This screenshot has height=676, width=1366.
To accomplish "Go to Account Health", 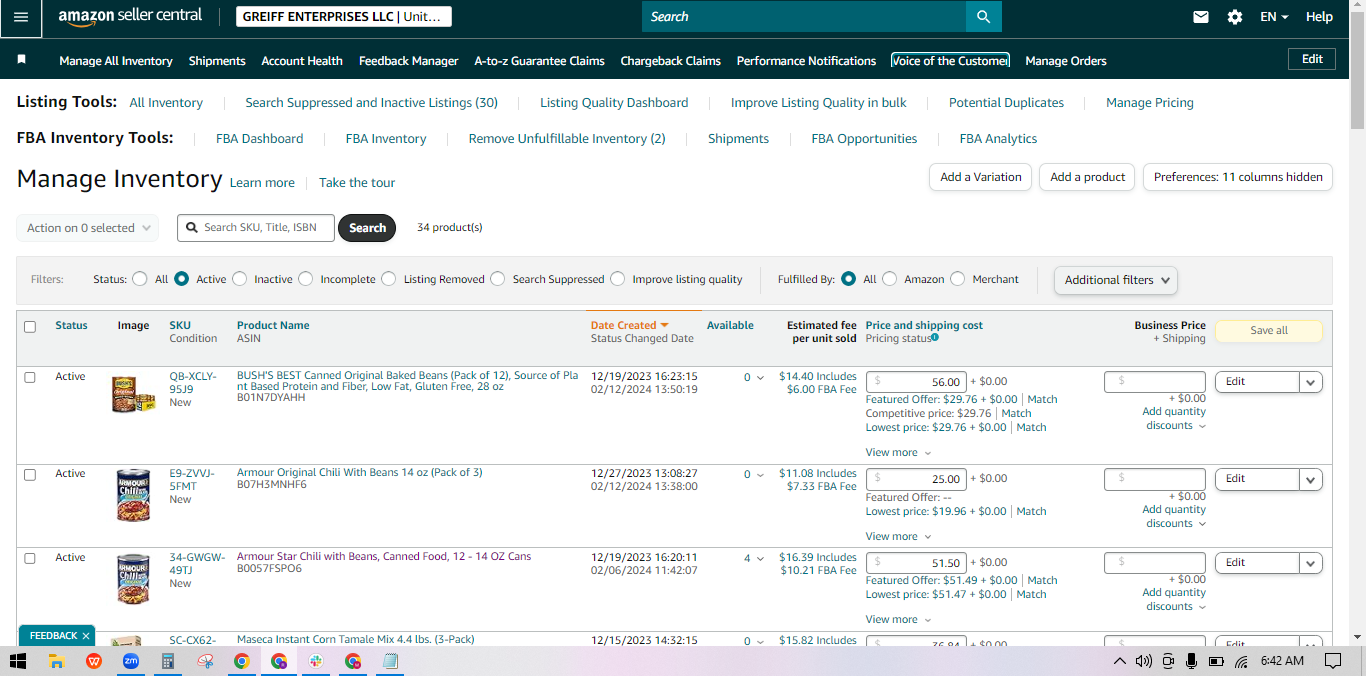I will click(302, 61).
